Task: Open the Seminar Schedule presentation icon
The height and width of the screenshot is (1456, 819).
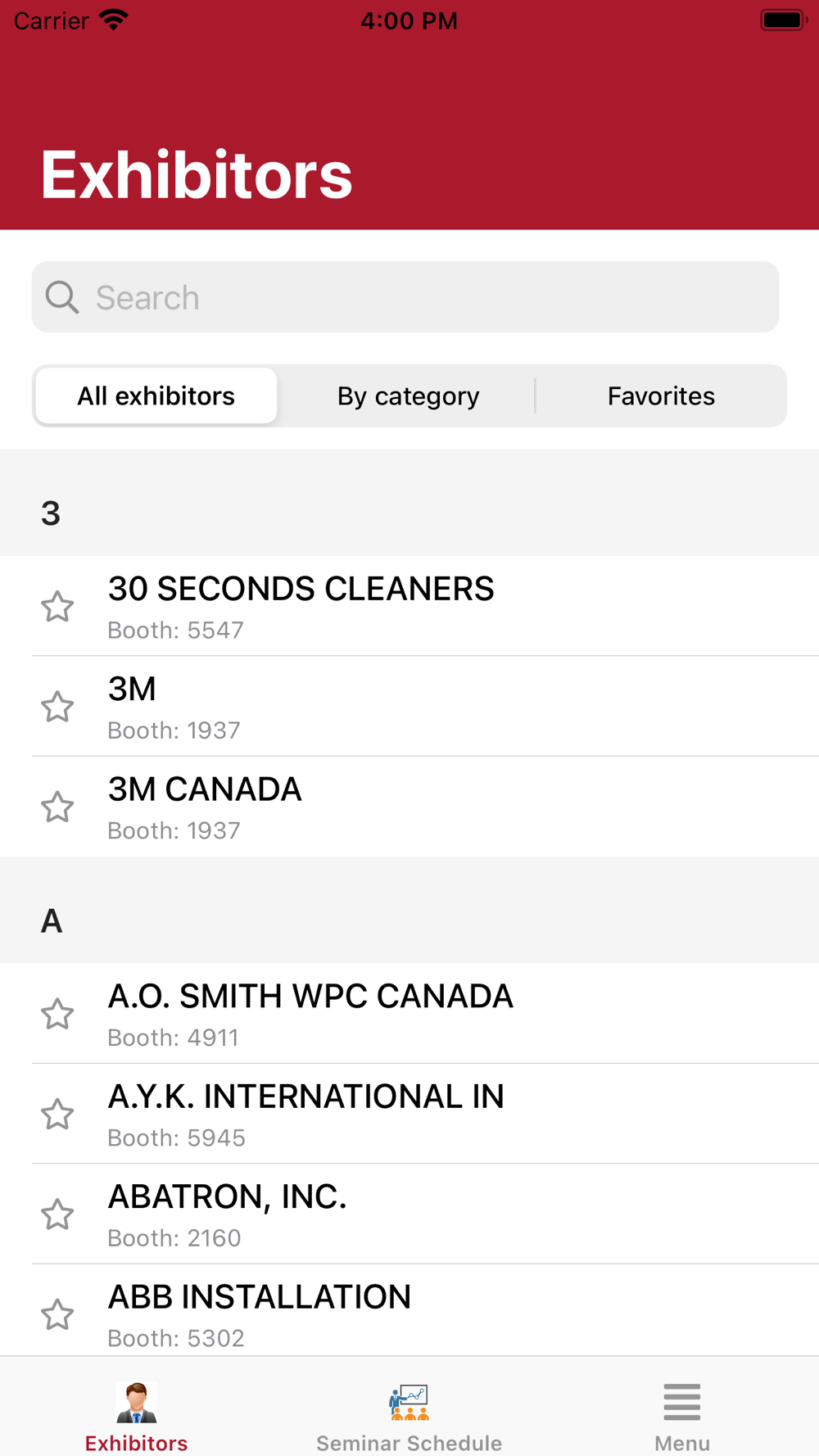Action: pos(409,1402)
